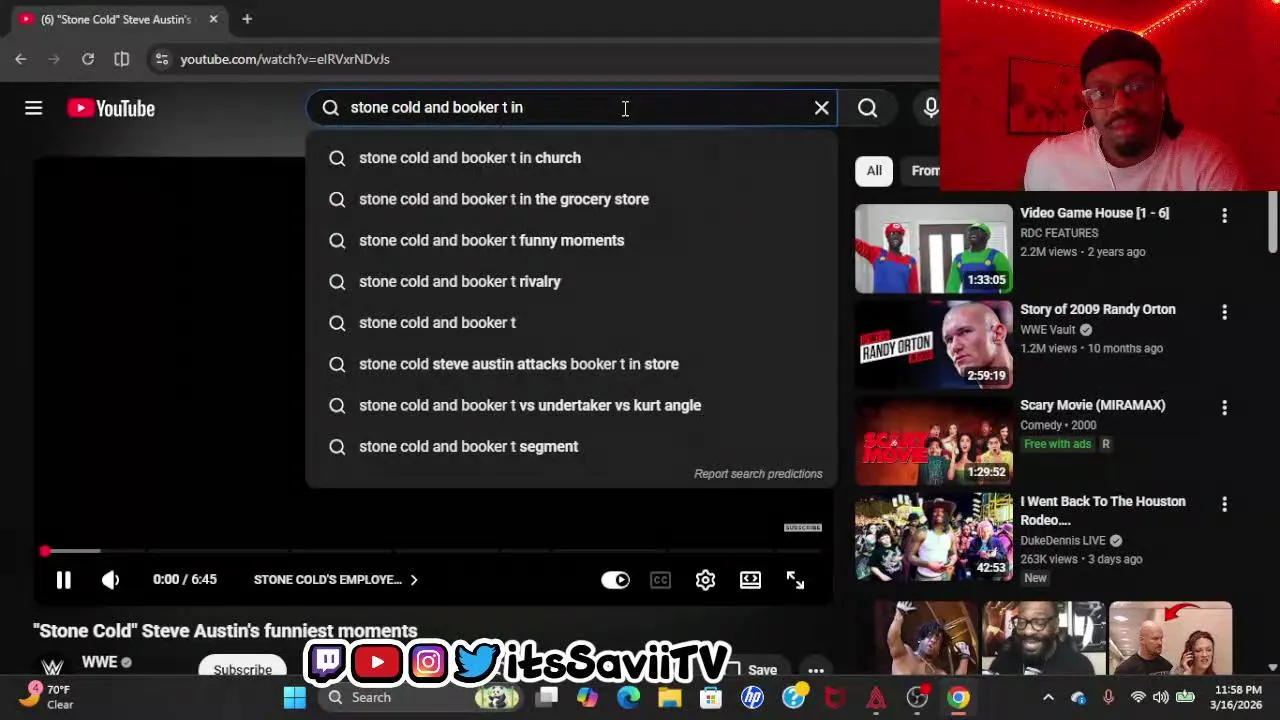Image resolution: width=1280 pixels, height=720 pixels.
Task: Click the taskbar Search box
Action: (x=420, y=697)
